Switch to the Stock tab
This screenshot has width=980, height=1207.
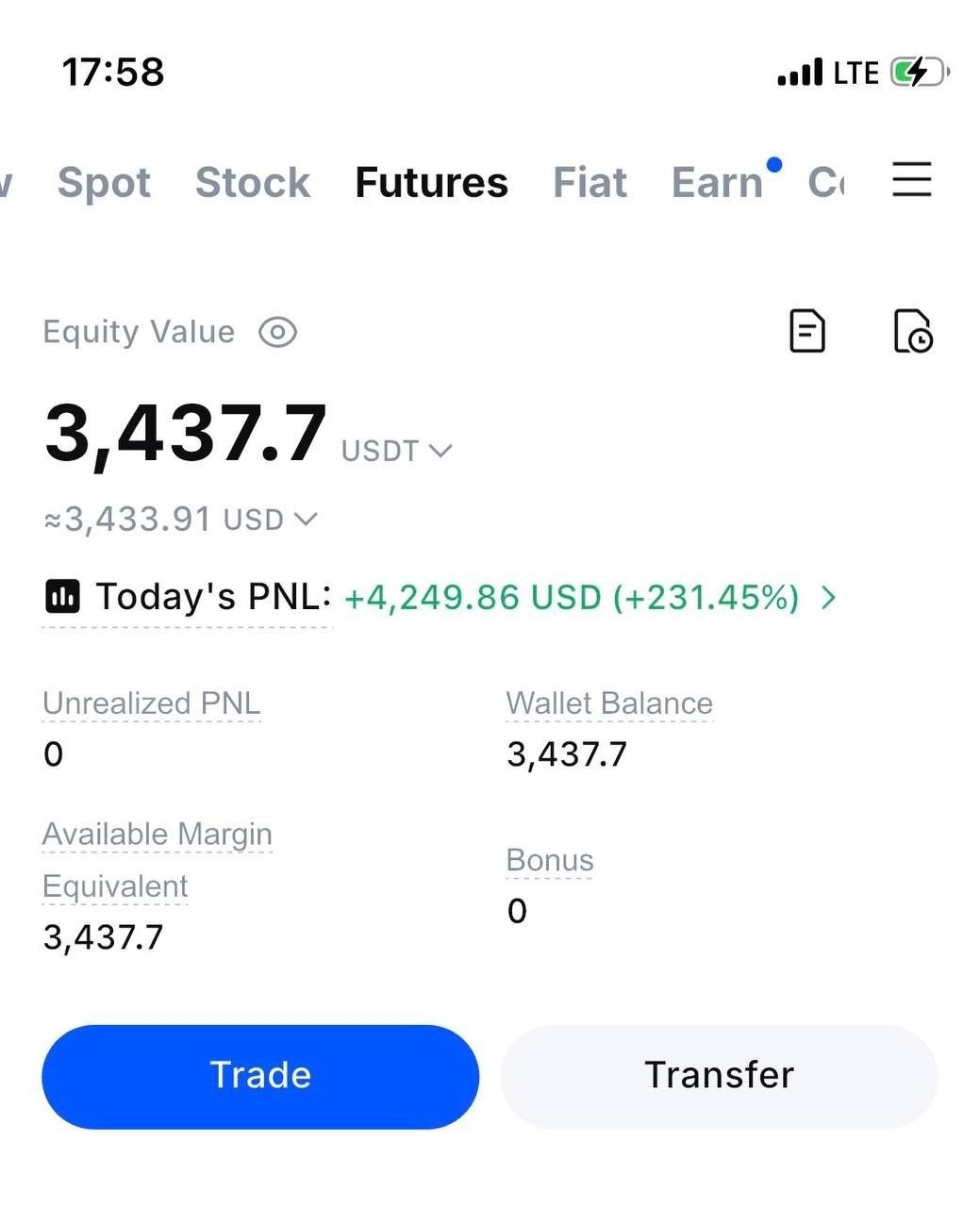[253, 182]
